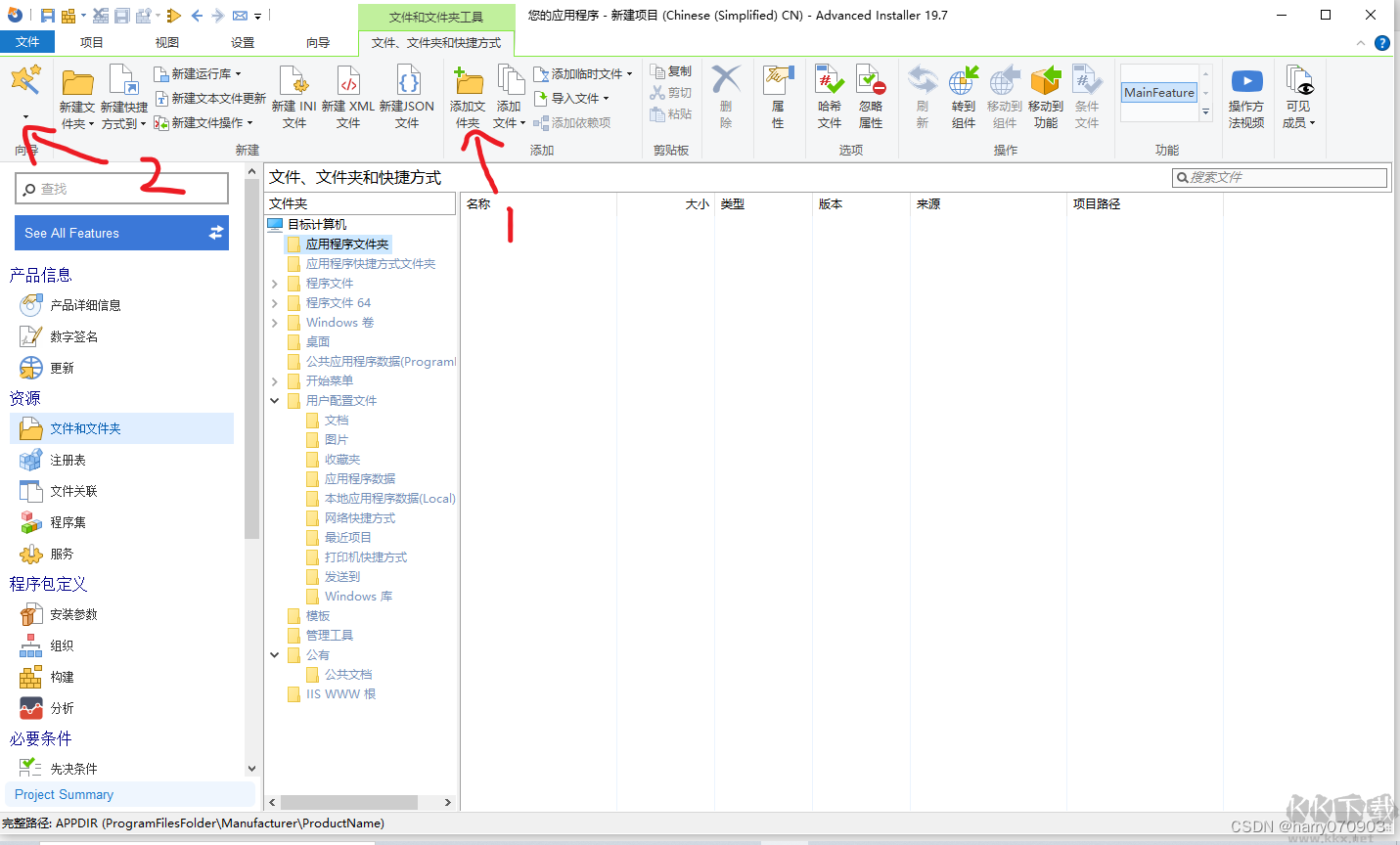Collapse the 用户配置文件 tree branch
This screenshot has height=845, width=1400.
(x=275, y=400)
